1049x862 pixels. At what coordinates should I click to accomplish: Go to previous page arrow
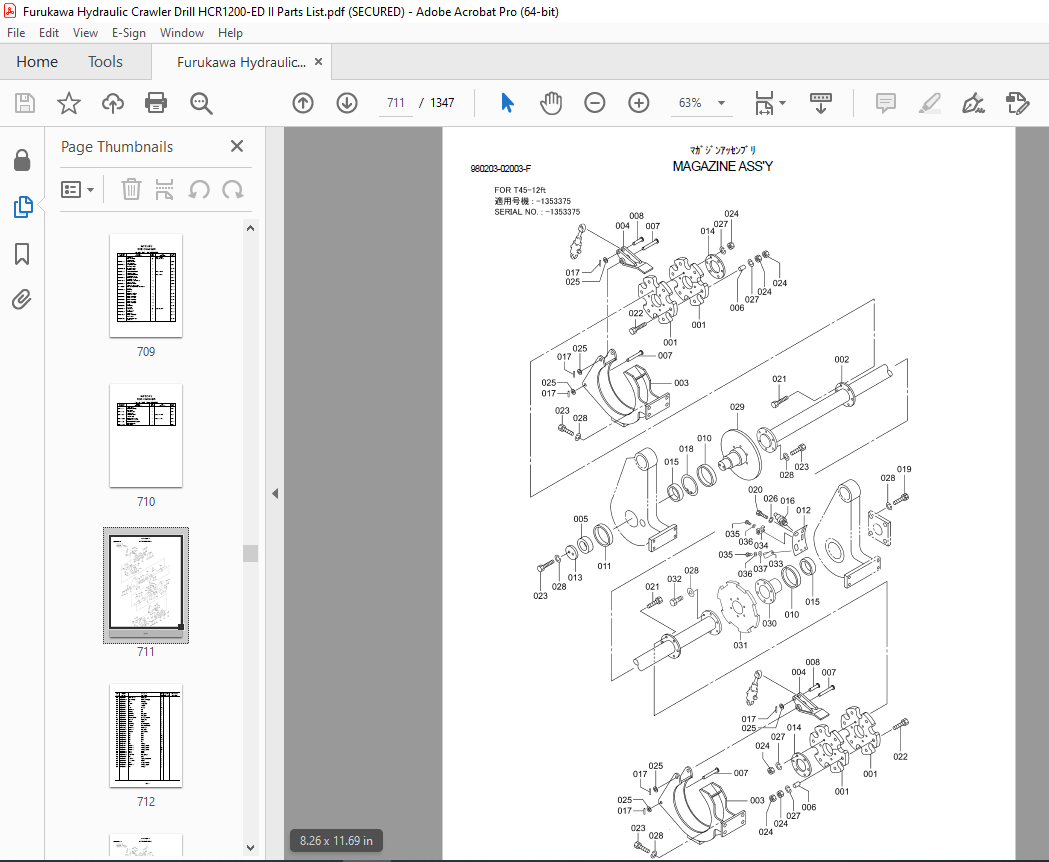(303, 103)
